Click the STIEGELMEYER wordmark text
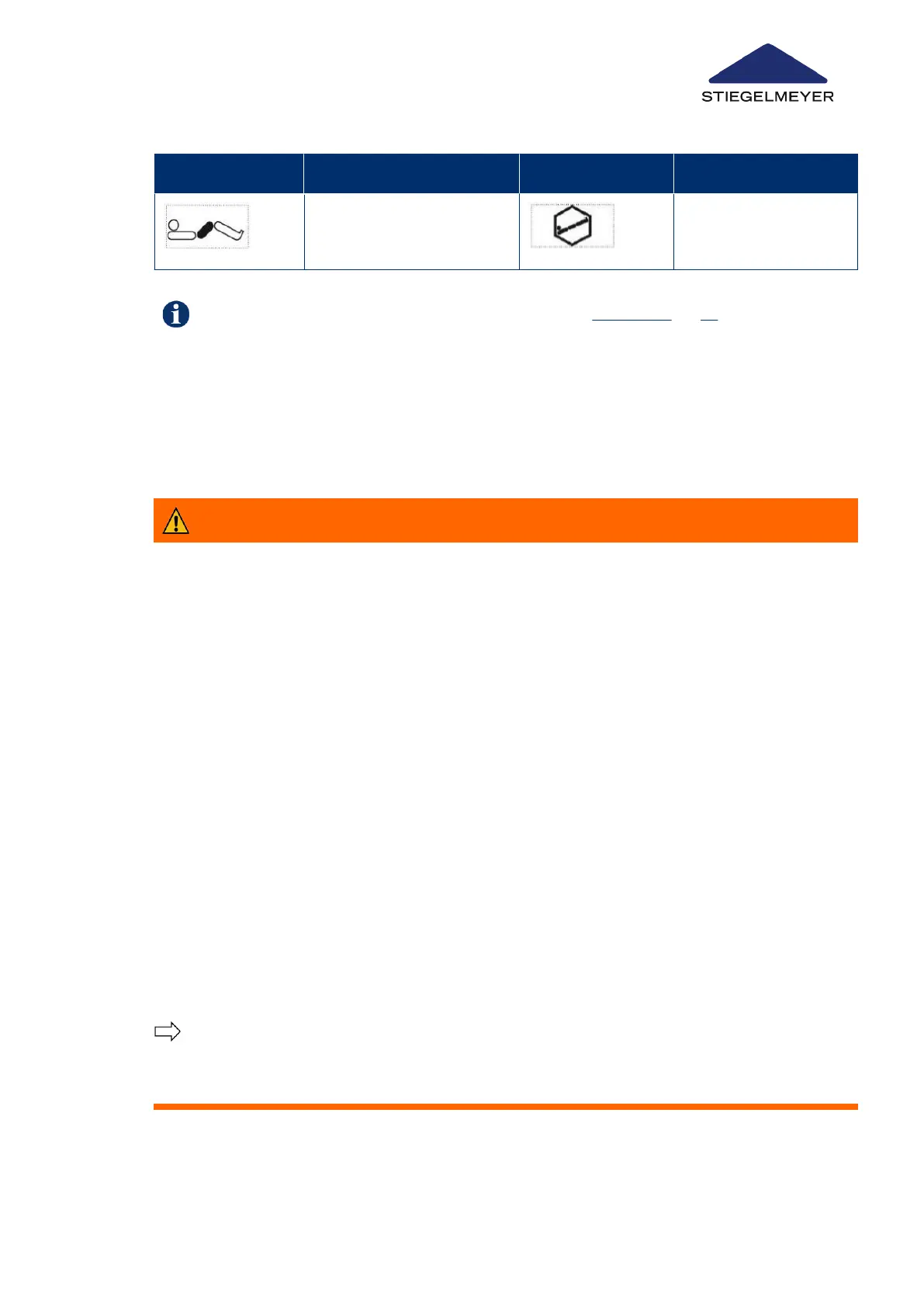Viewport: 924px width, 1307px height. (x=767, y=97)
